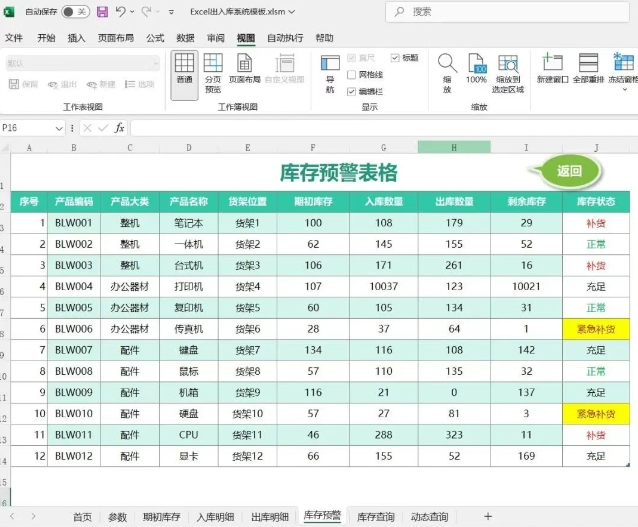The image size is (638, 527).
Task: Select the 显卡 product name cell
Action: (188, 456)
